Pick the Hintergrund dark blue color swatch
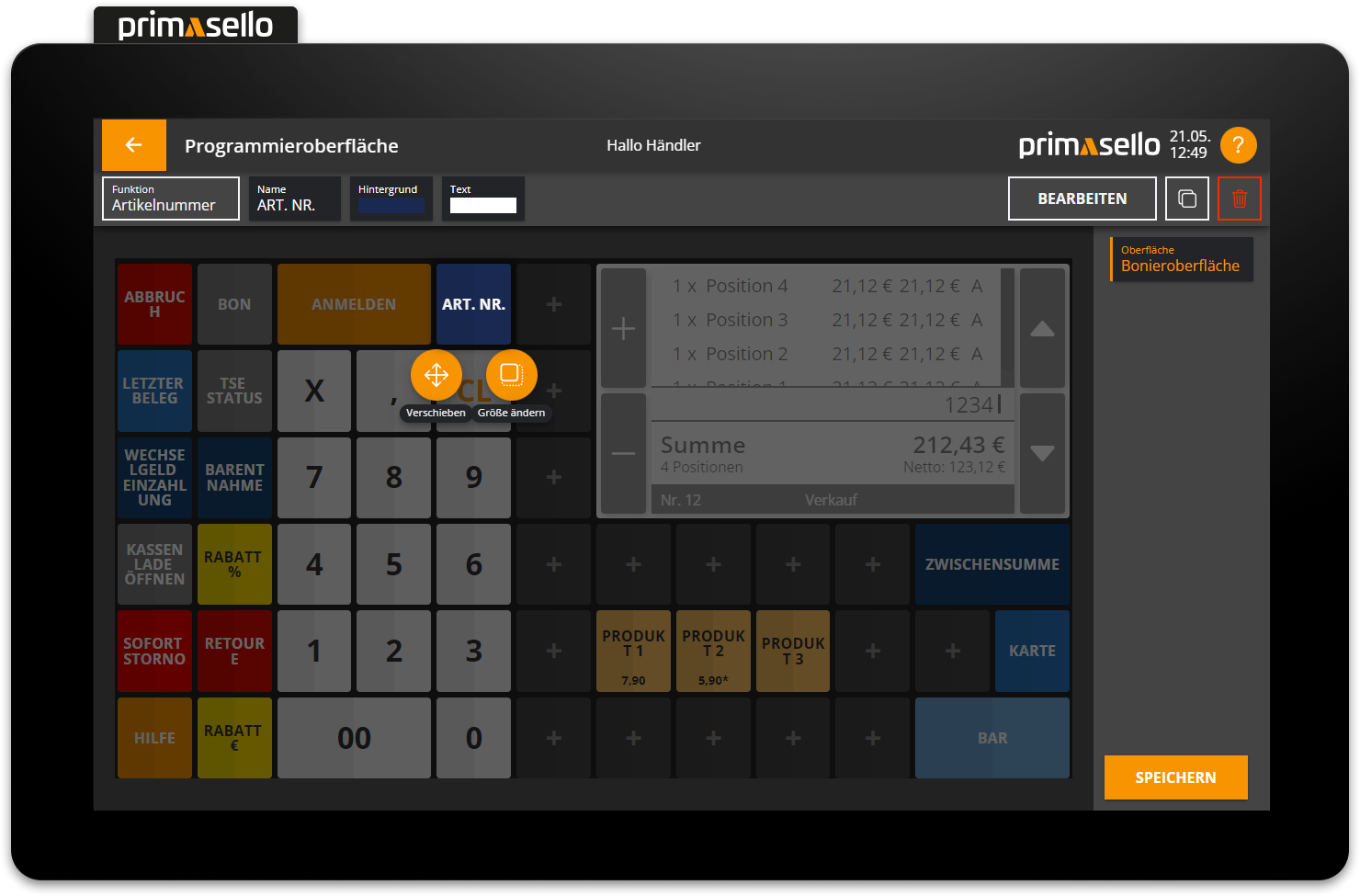This screenshot has height=896, width=1360. pyautogui.click(x=391, y=205)
